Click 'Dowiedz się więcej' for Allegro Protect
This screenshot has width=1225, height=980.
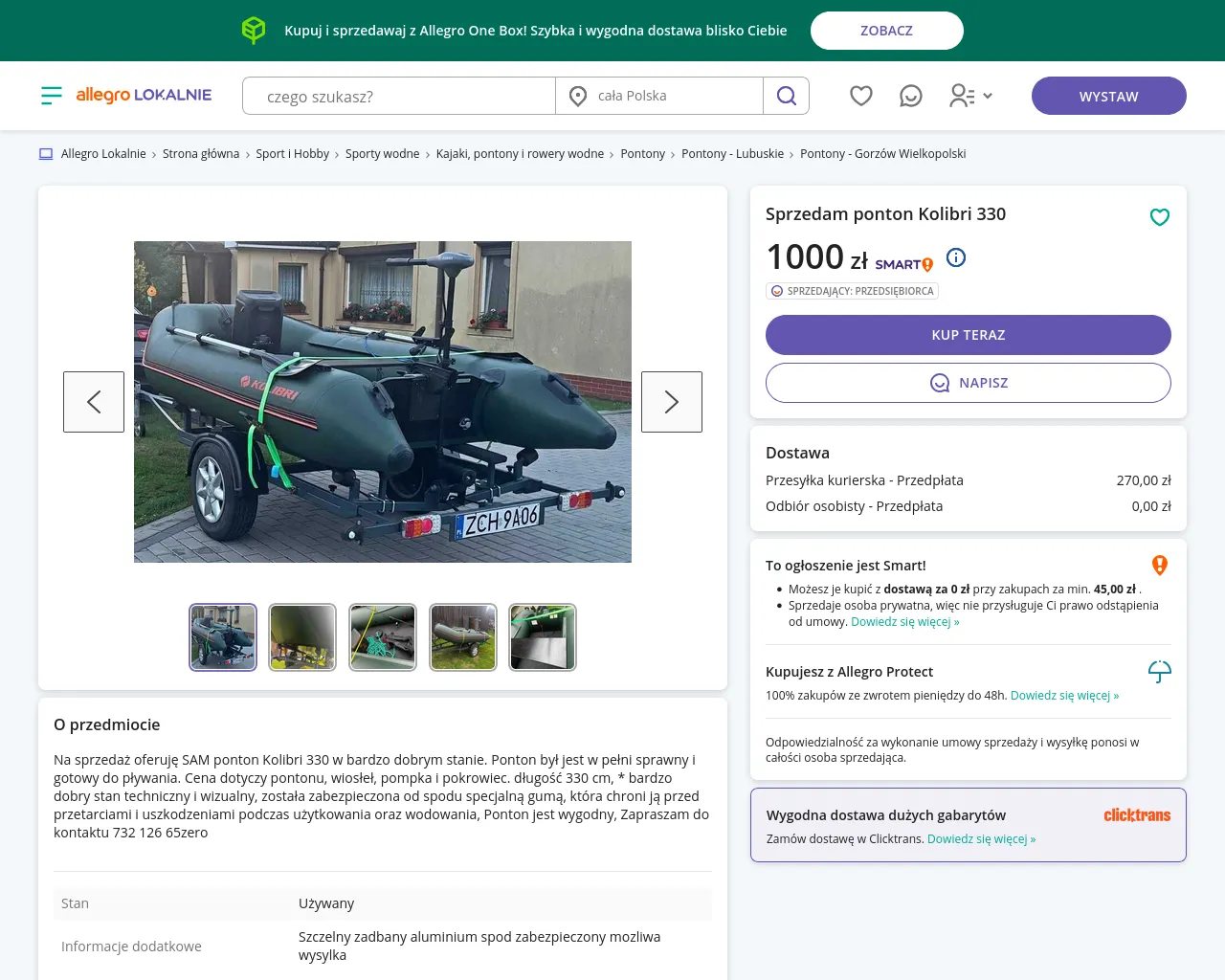pos(1064,696)
